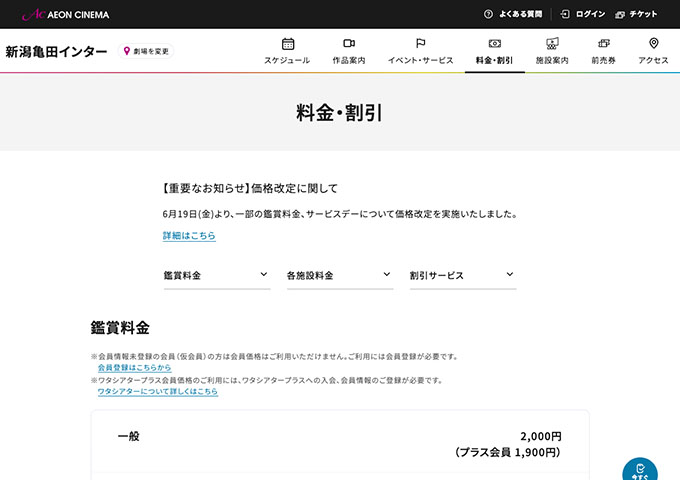Open 会員登録はこちらから link
680x480 pixels.
tap(134, 368)
